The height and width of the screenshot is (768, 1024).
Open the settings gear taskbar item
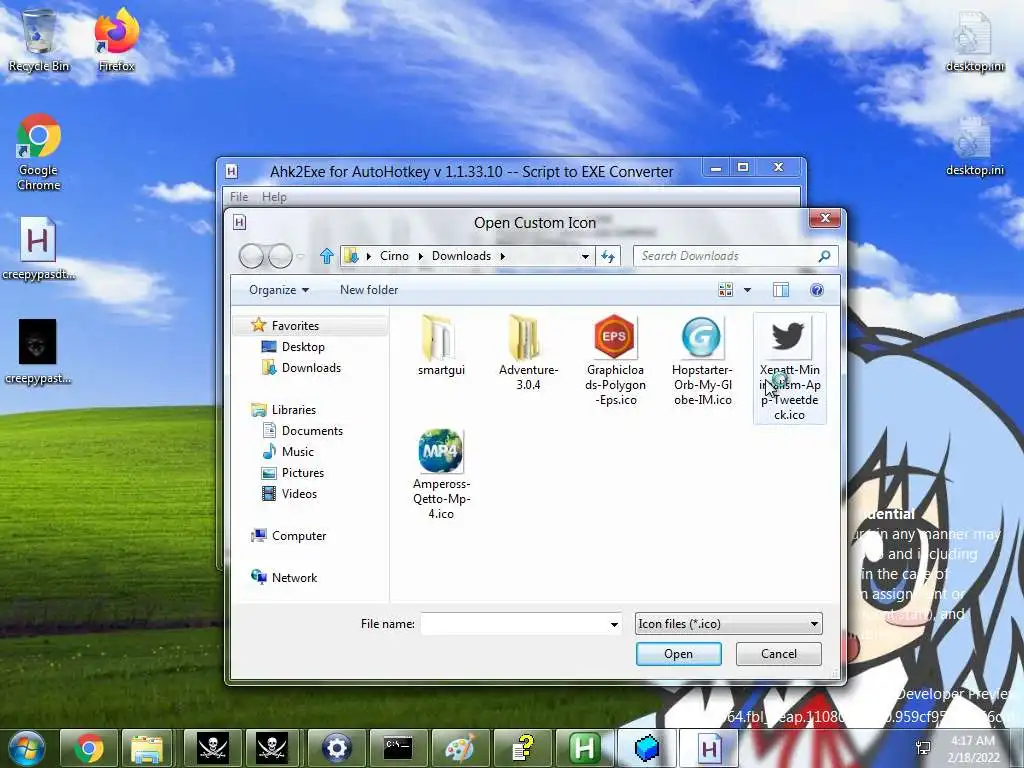(x=336, y=748)
